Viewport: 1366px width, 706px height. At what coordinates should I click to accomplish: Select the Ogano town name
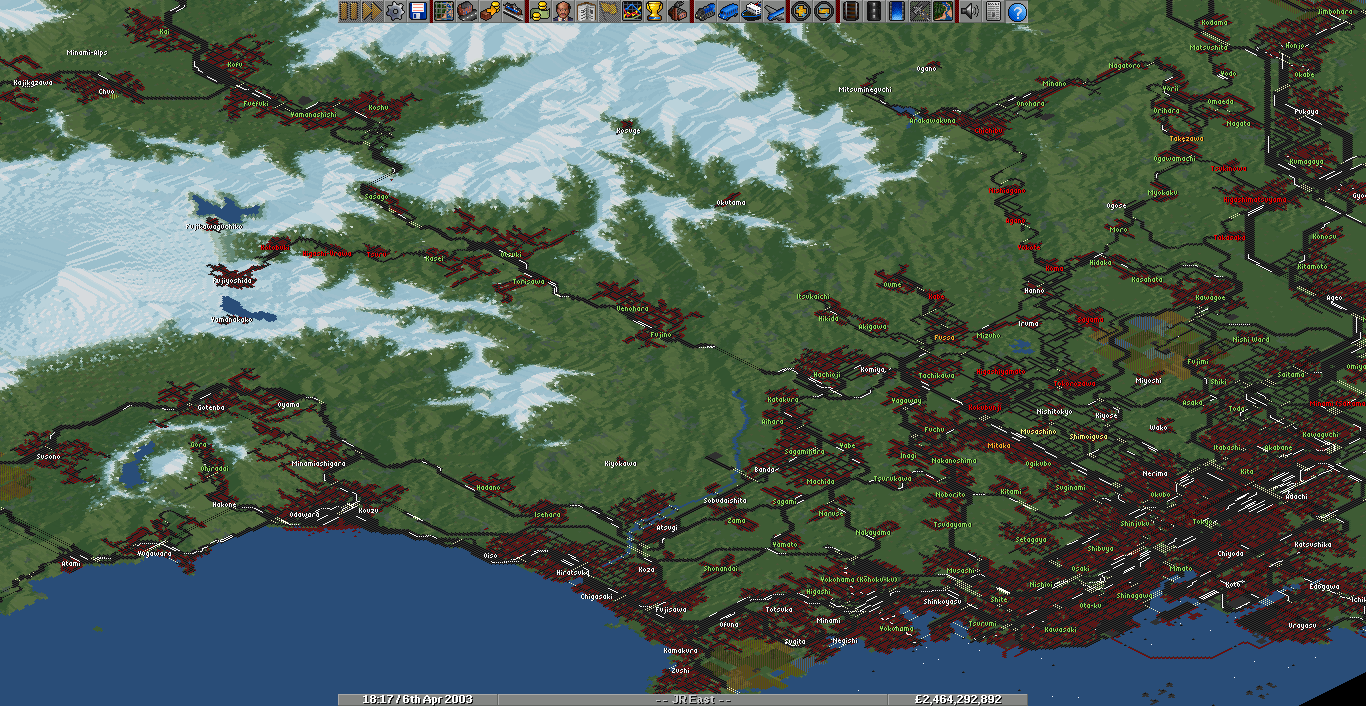click(927, 69)
